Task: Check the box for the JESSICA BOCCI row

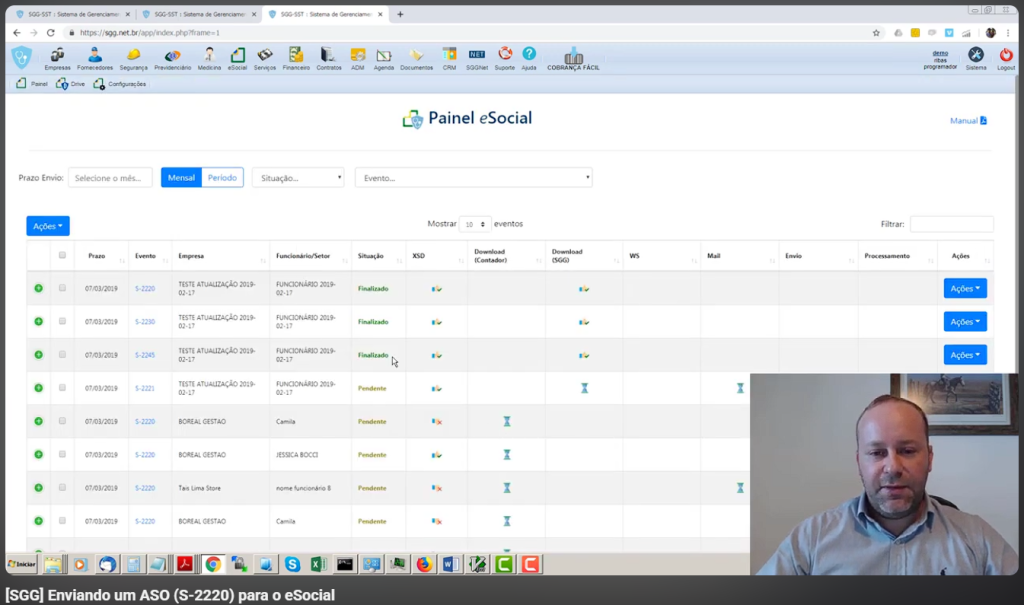Action: tap(62, 454)
